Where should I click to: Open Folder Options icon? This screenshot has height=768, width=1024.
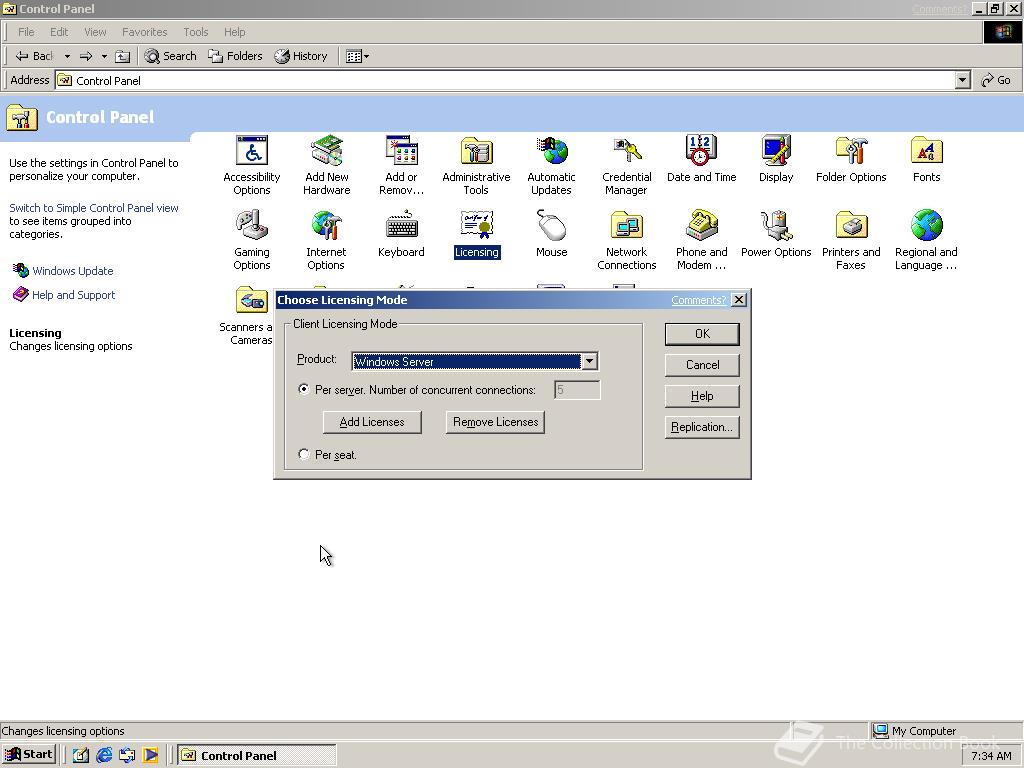coord(851,159)
